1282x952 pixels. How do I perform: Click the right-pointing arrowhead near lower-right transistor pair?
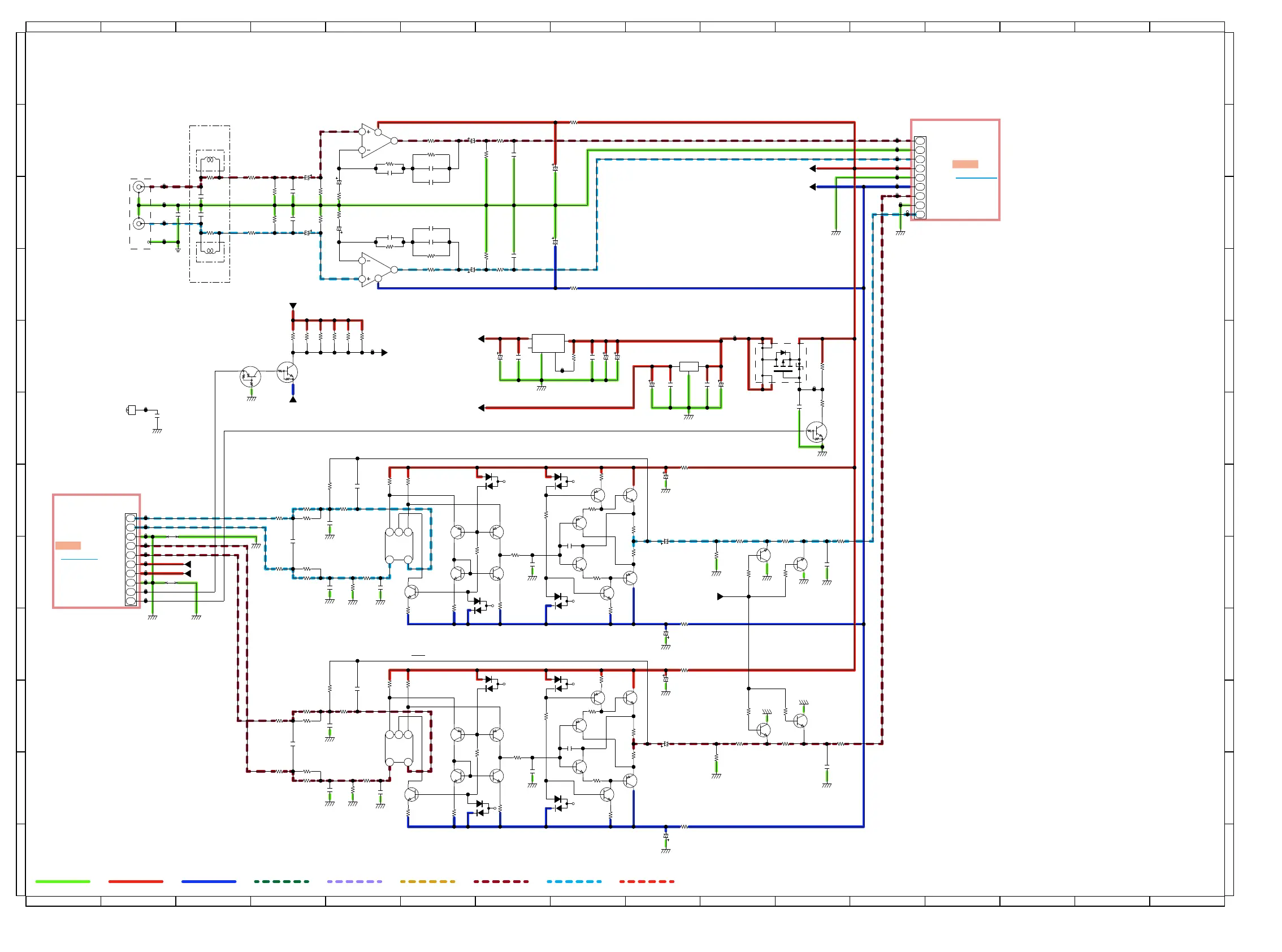(x=720, y=596)
